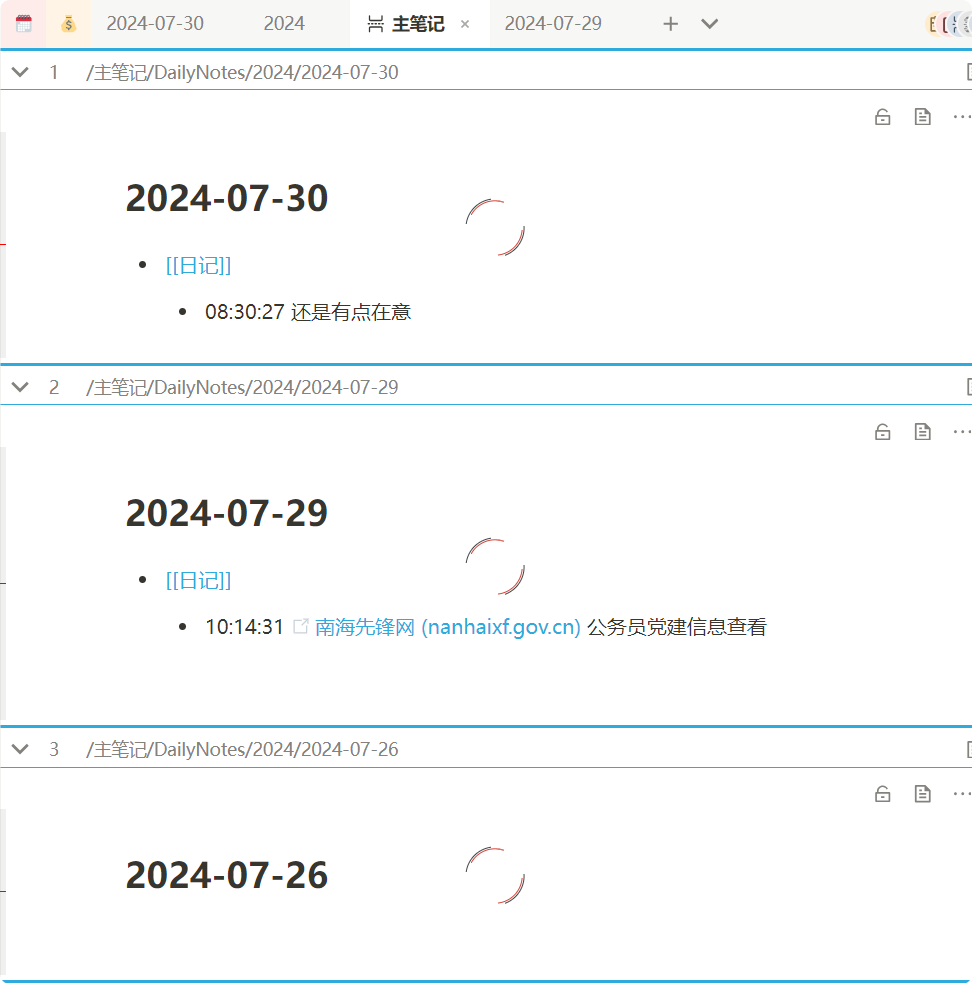Click the 2024-07-26 note title
The width and height of the screenshot is (972, 984).
point(227,875)
